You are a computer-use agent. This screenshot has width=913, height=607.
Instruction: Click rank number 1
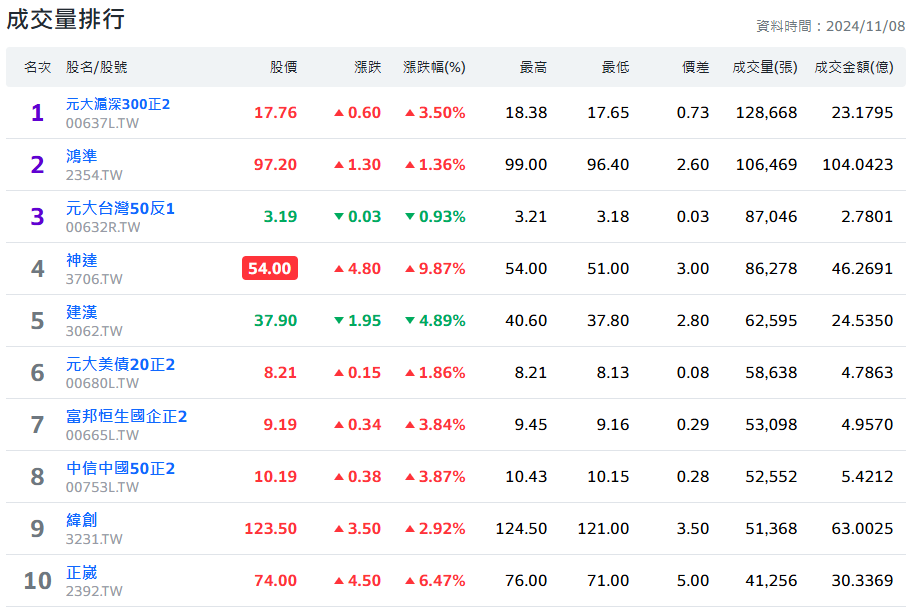point(37,113)
